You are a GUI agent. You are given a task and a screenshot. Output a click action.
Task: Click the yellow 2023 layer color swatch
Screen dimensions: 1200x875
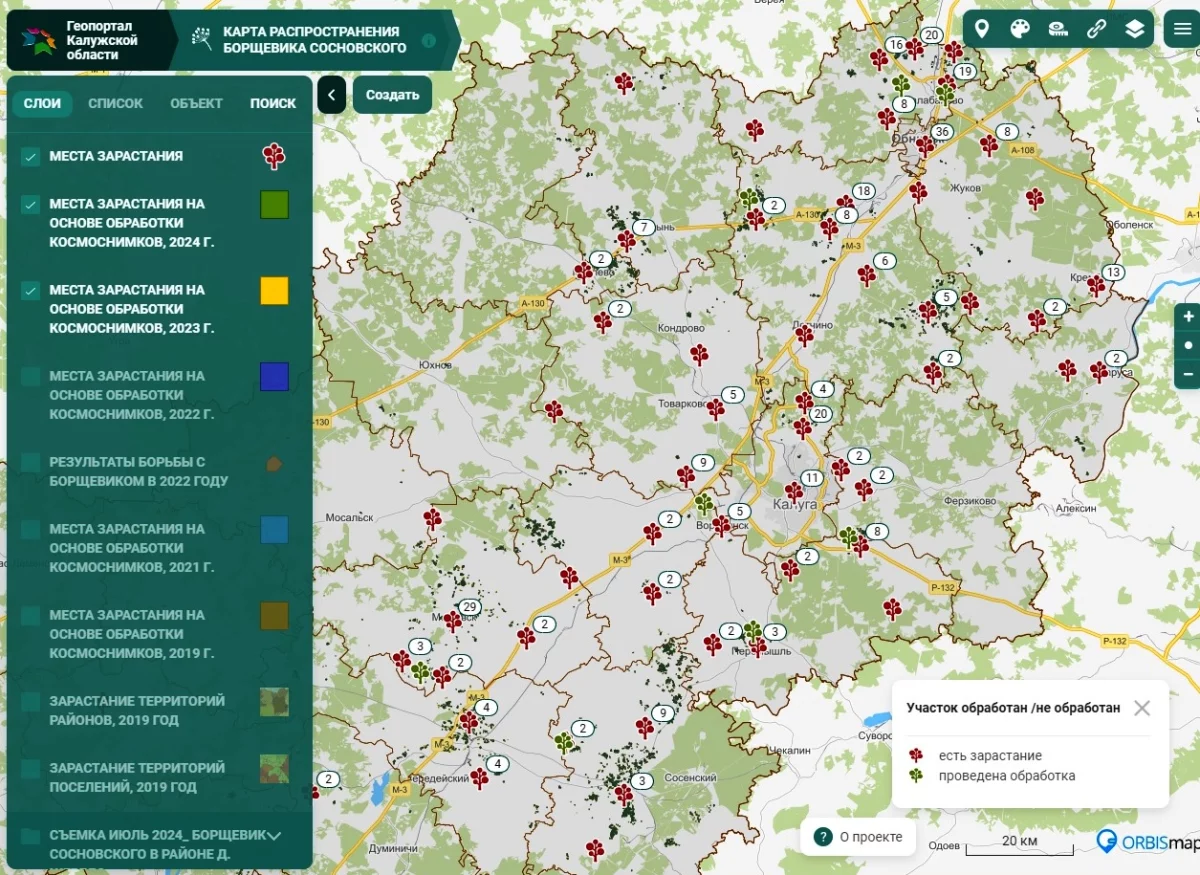[274, 290]
